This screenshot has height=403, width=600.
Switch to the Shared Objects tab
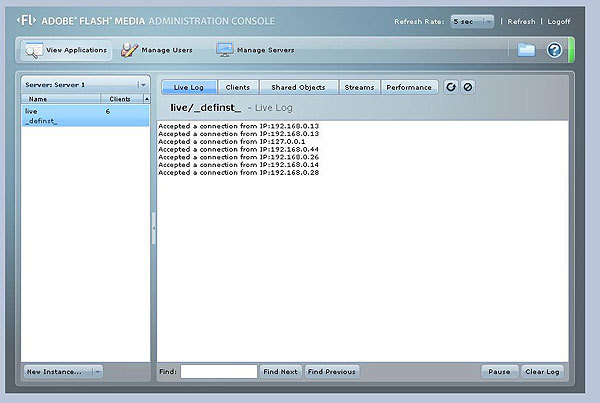298,87
